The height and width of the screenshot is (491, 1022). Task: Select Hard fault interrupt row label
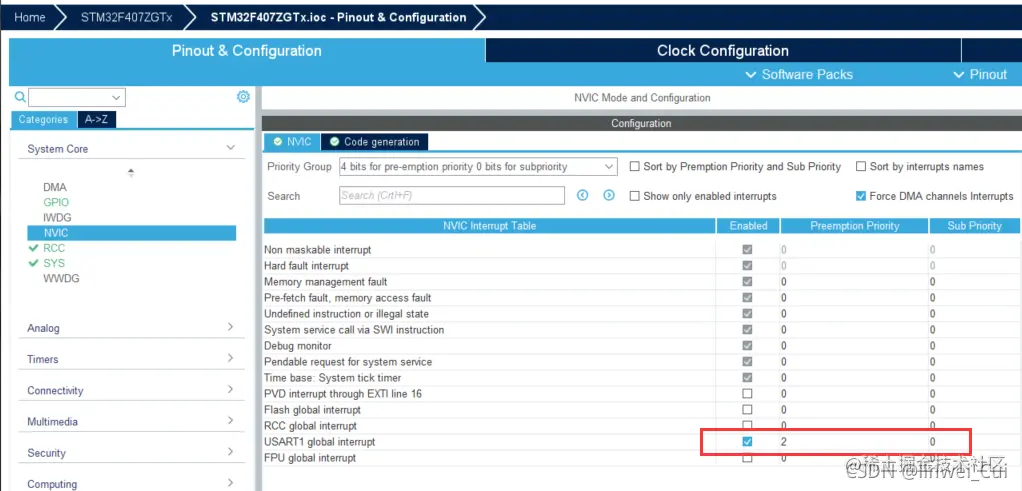pyautogui.click(x=306, y=266)
